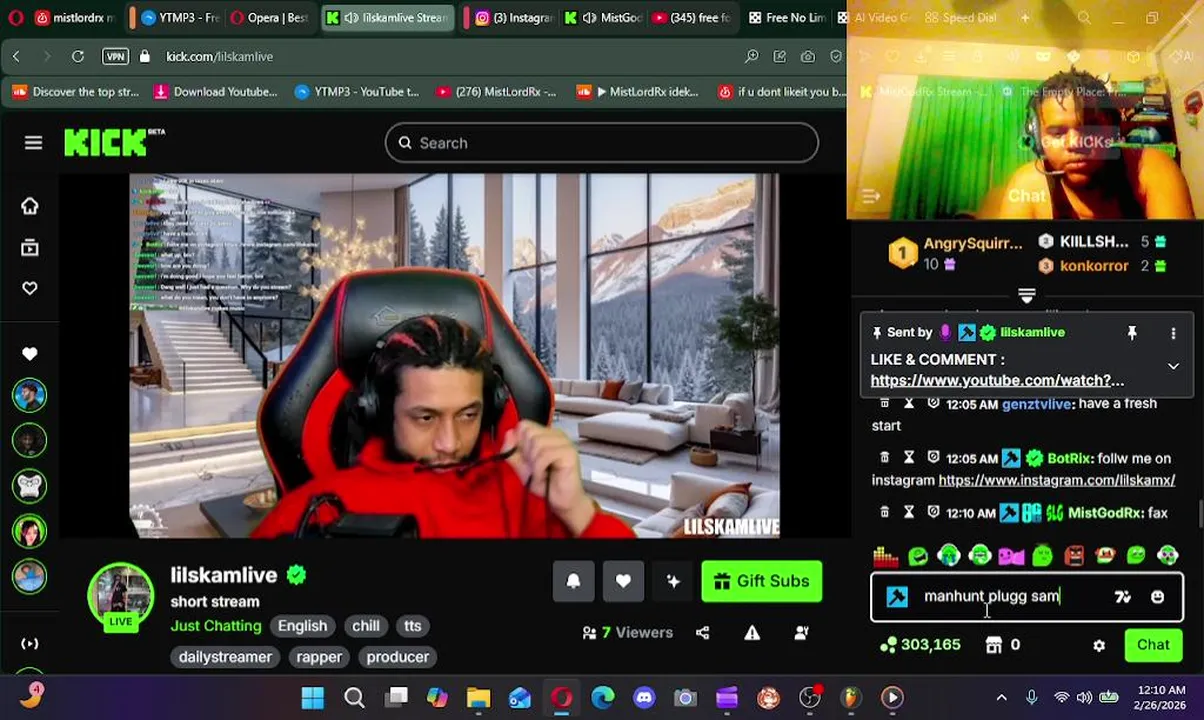Click the Kick logo
The image size is (1204, 720).
click(114, 143)
